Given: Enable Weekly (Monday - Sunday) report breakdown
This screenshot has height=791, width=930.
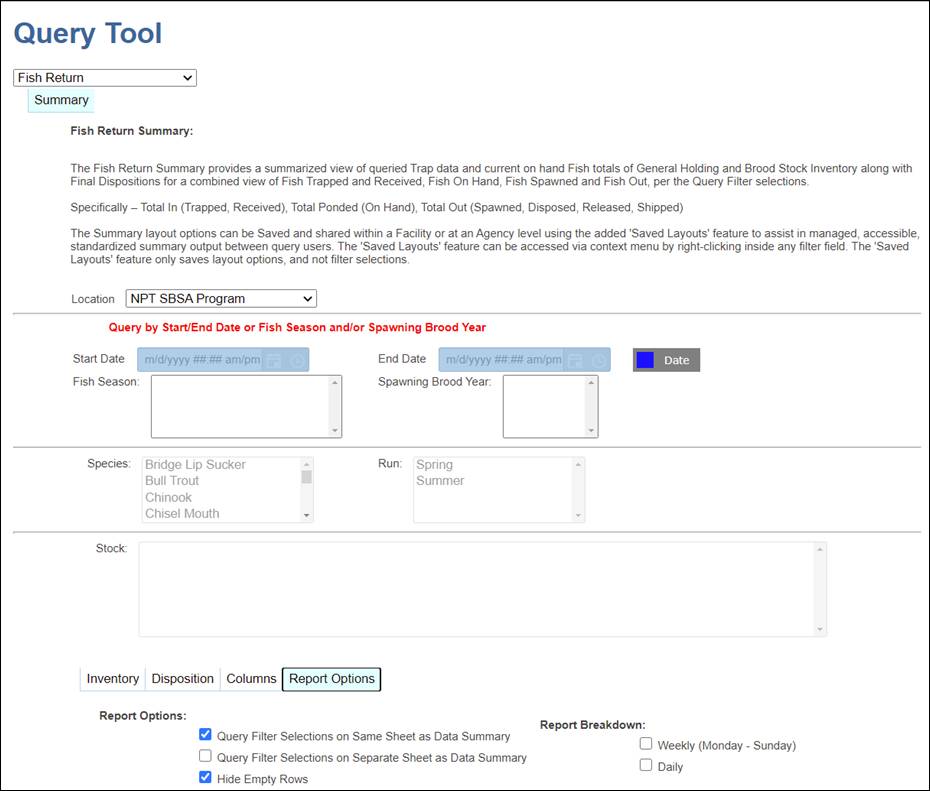Looking at the screenshot, I should (646, 744).
